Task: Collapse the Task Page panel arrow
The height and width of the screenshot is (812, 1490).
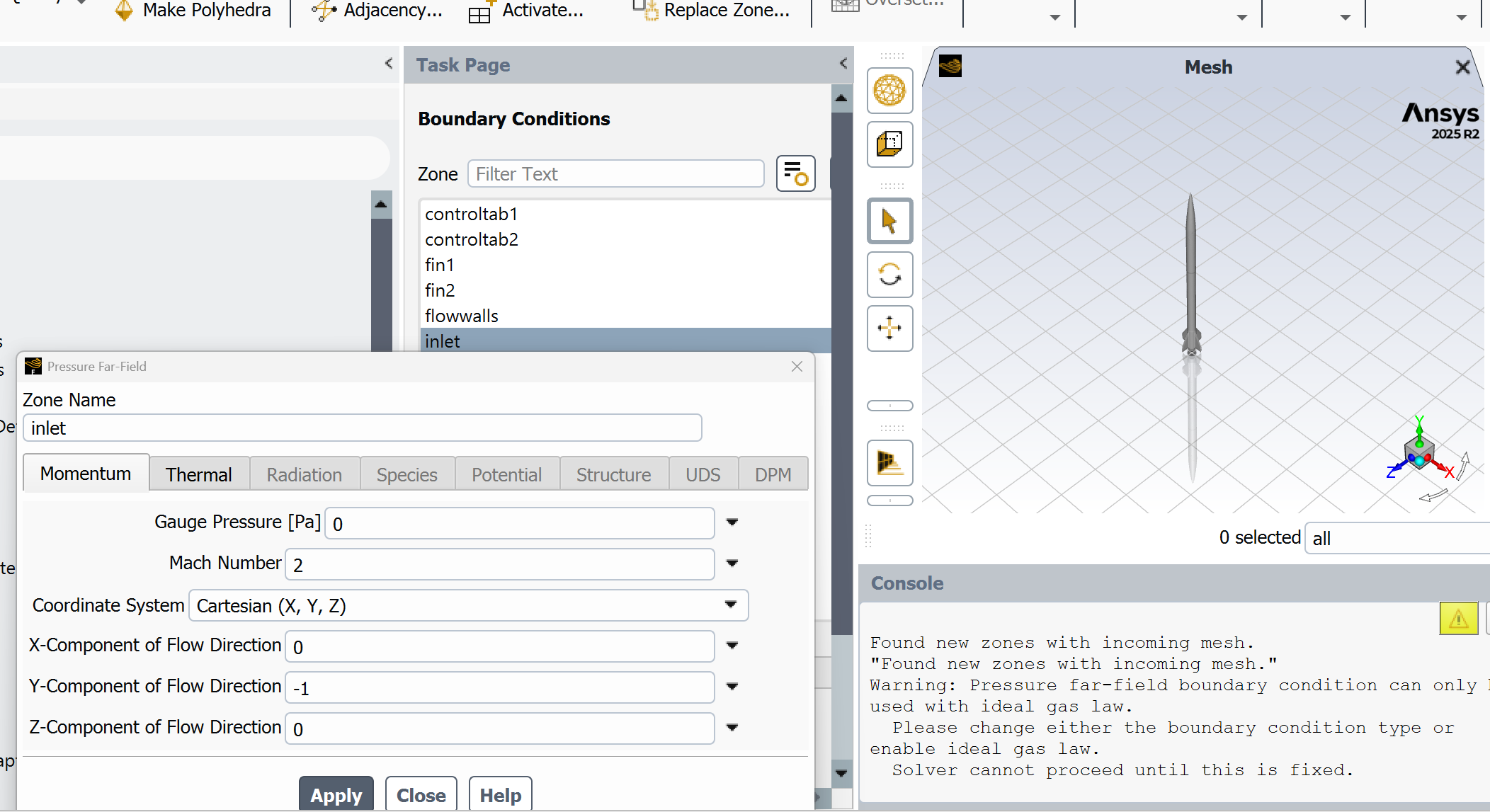Action: [843, 64]
